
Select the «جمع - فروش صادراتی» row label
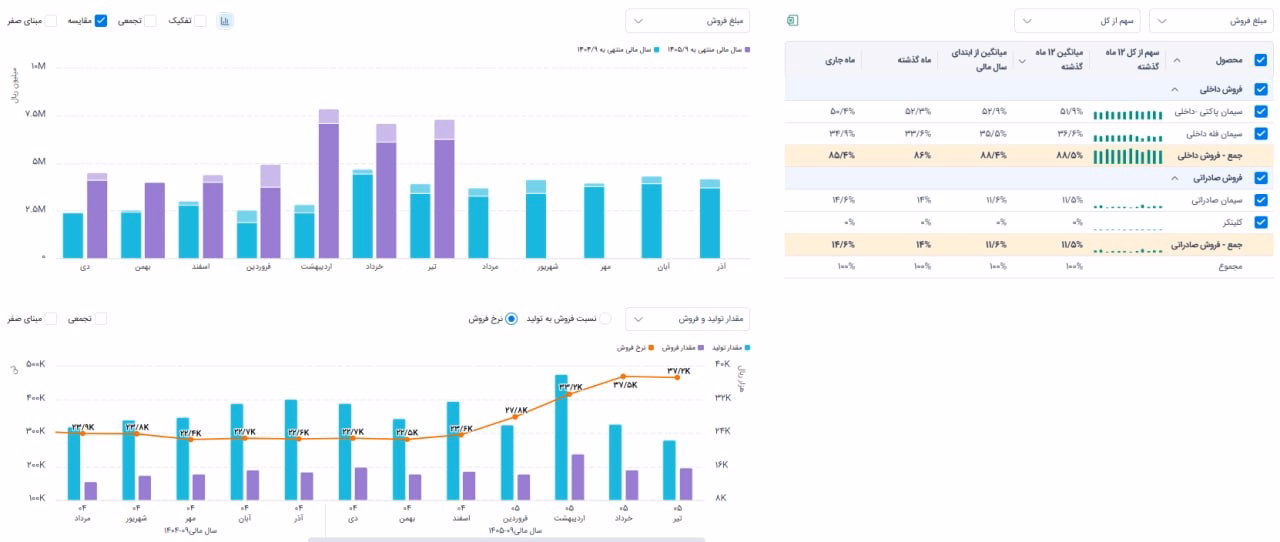click(x=1206, y=244)
